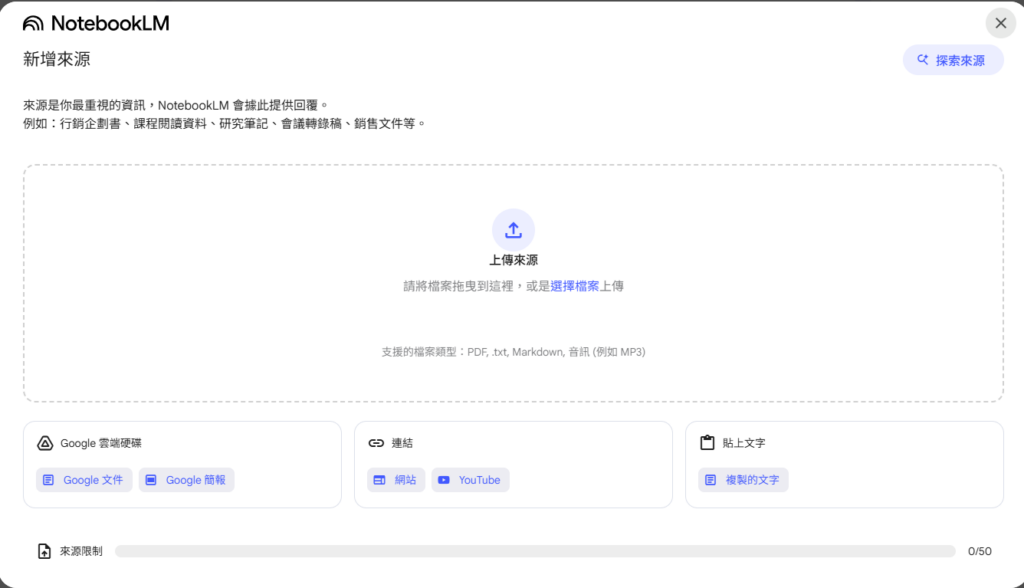Click the NotebookLM title text

110,24
